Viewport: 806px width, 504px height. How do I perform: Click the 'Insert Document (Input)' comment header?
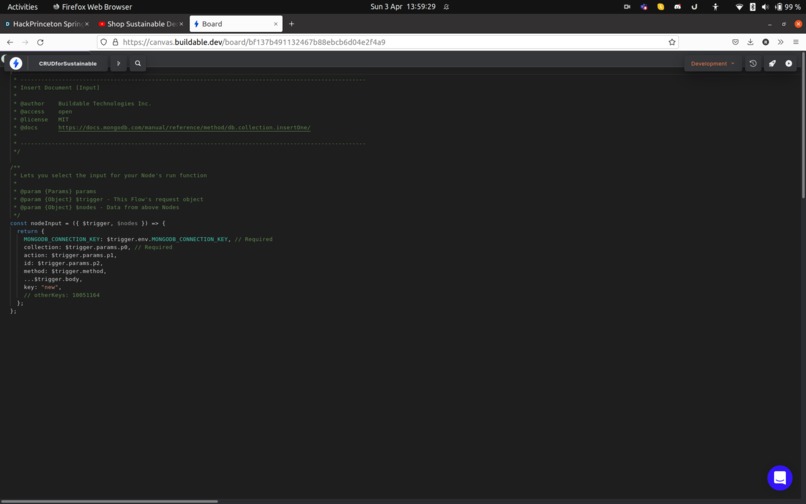pyautogui.click(x=60, y=88)
